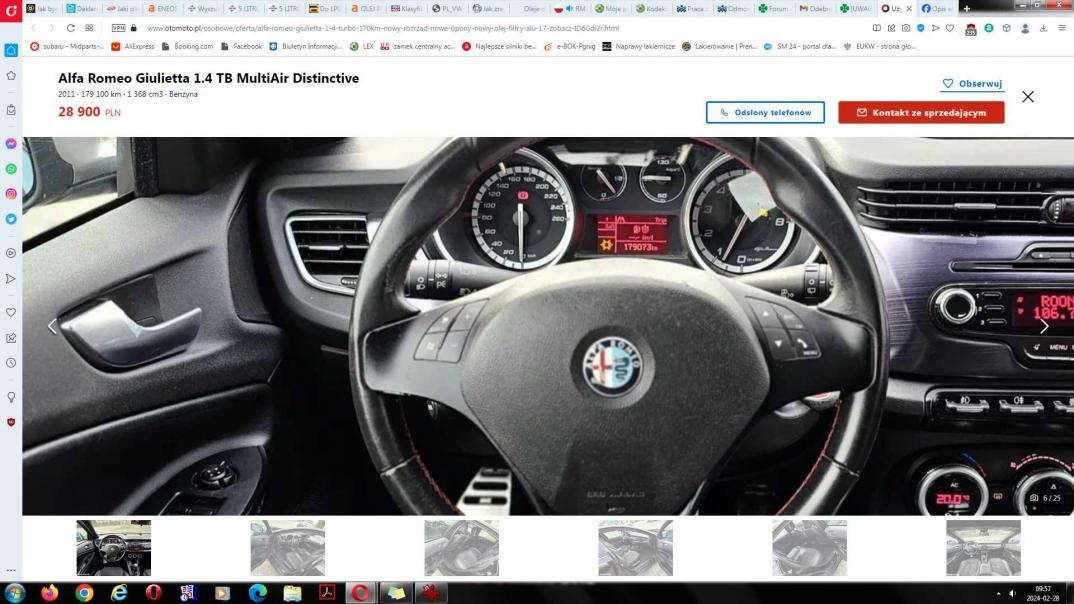Launch Firefox from taskbar
The image size is (1074, 604).
point(49,593)
